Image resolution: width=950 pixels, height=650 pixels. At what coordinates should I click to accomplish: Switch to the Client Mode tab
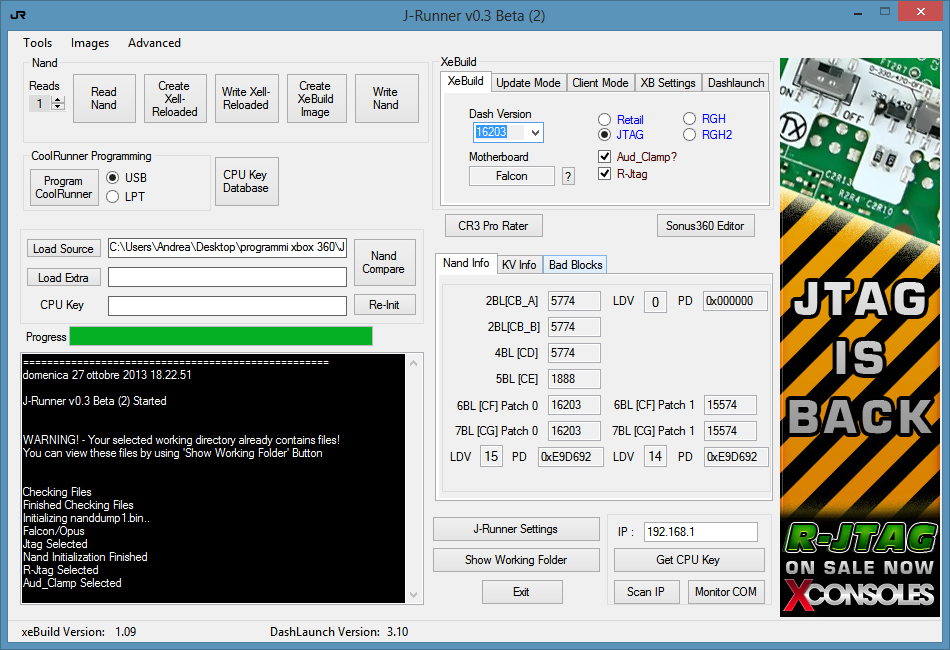click(x=600, y=82)
